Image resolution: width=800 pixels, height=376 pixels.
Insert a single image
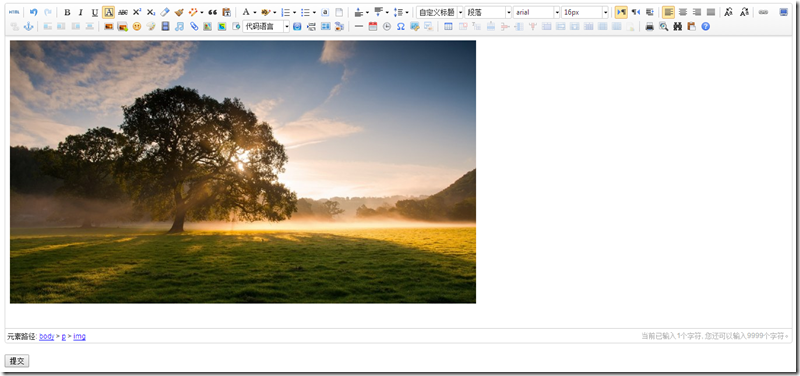coord(109,27)
